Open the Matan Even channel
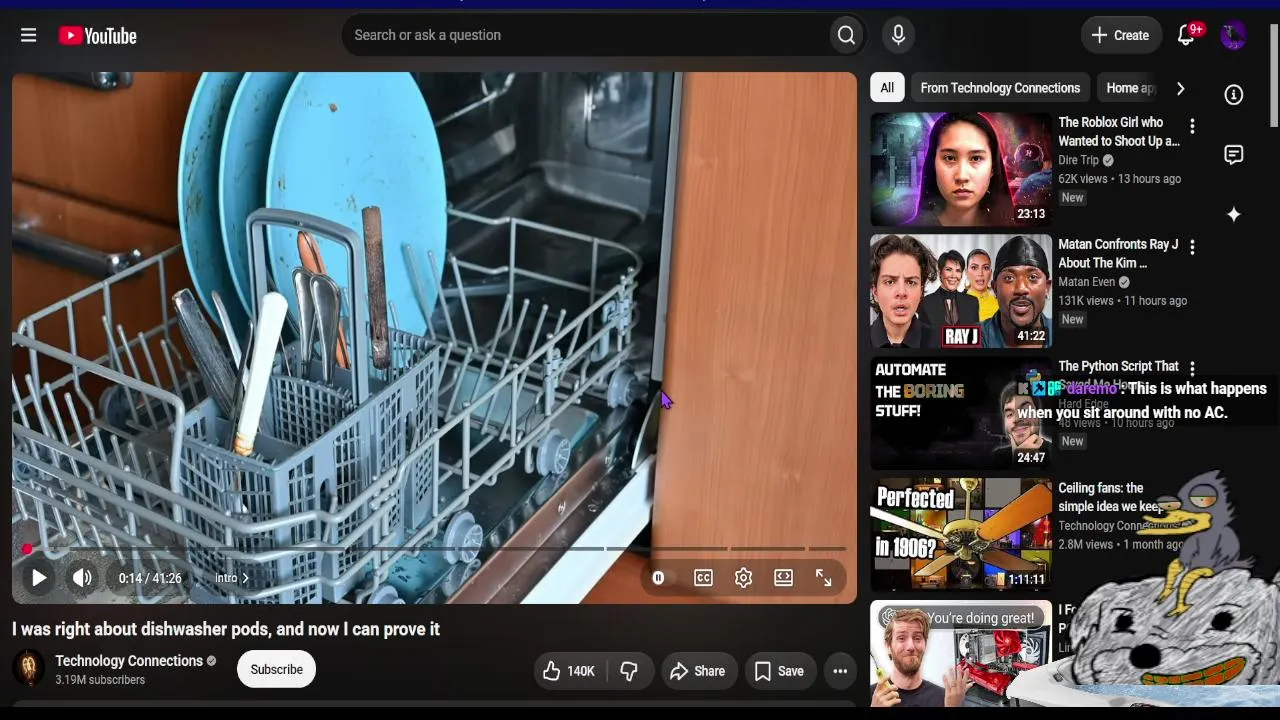The width and height of the screenshot is (1280, 720). point(1086,282)
